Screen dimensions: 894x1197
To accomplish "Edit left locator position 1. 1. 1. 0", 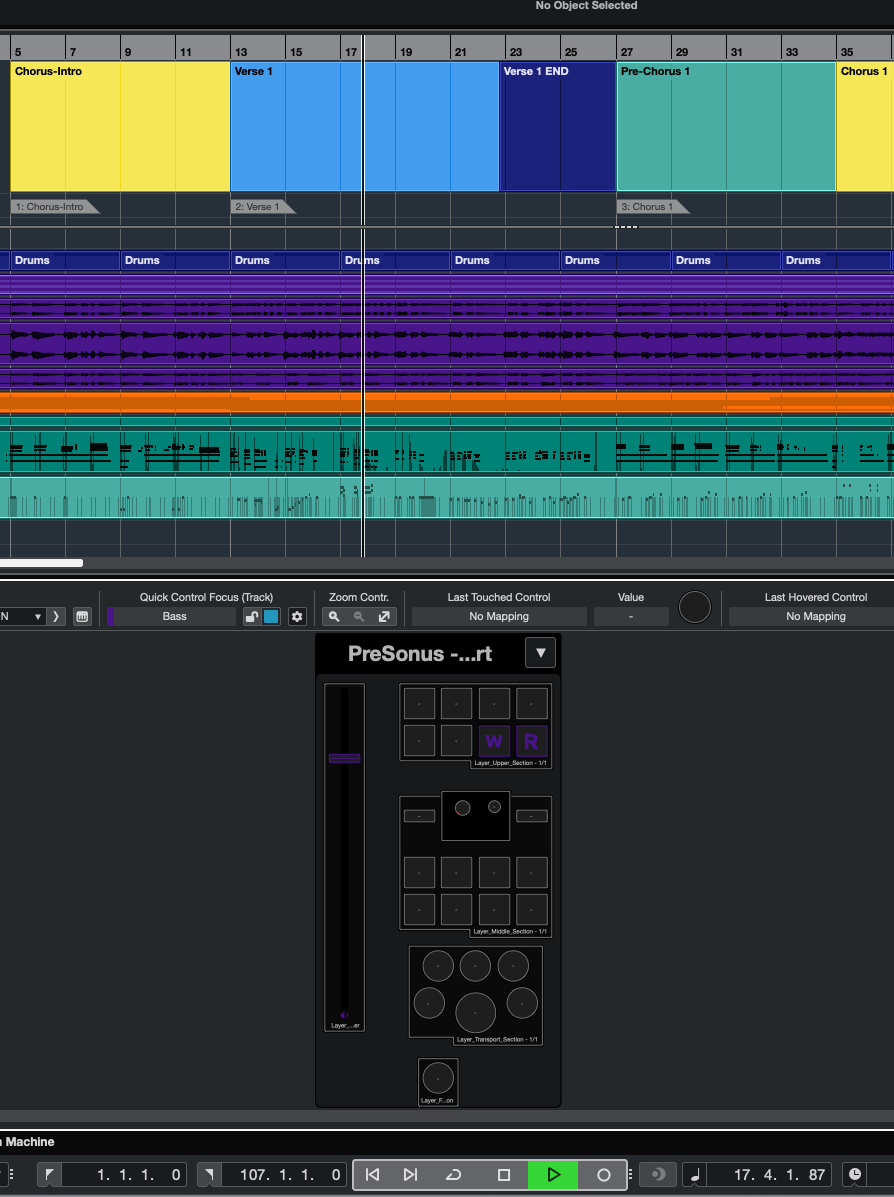I will [x=124, y=1174].
